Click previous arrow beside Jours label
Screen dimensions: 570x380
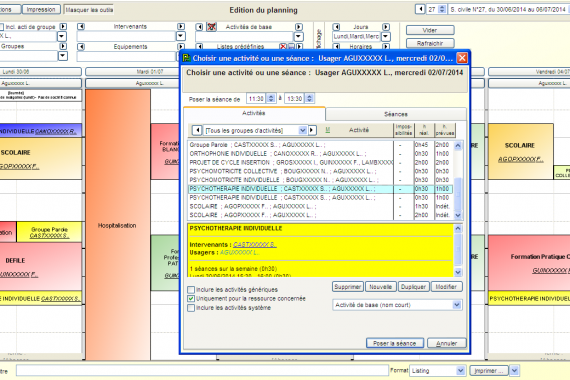[336, 27]
